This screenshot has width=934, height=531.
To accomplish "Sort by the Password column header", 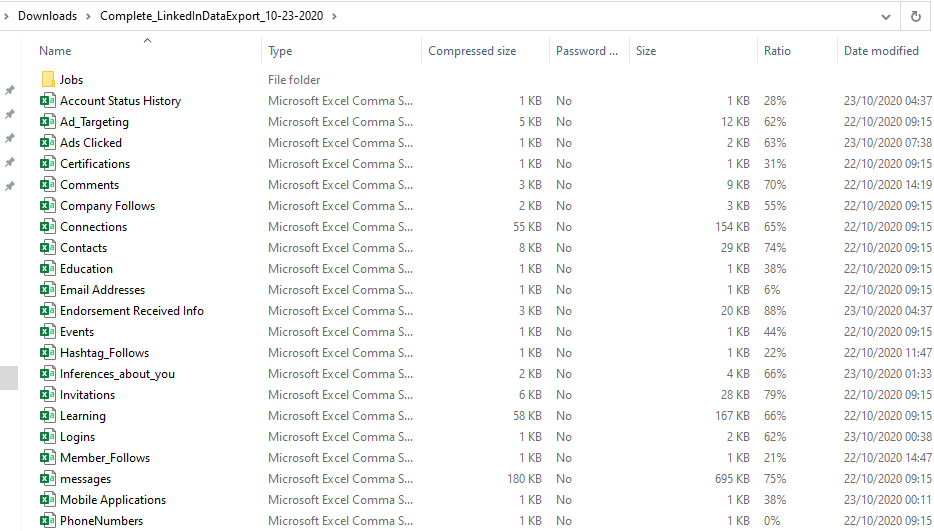I will click(587, 51).
